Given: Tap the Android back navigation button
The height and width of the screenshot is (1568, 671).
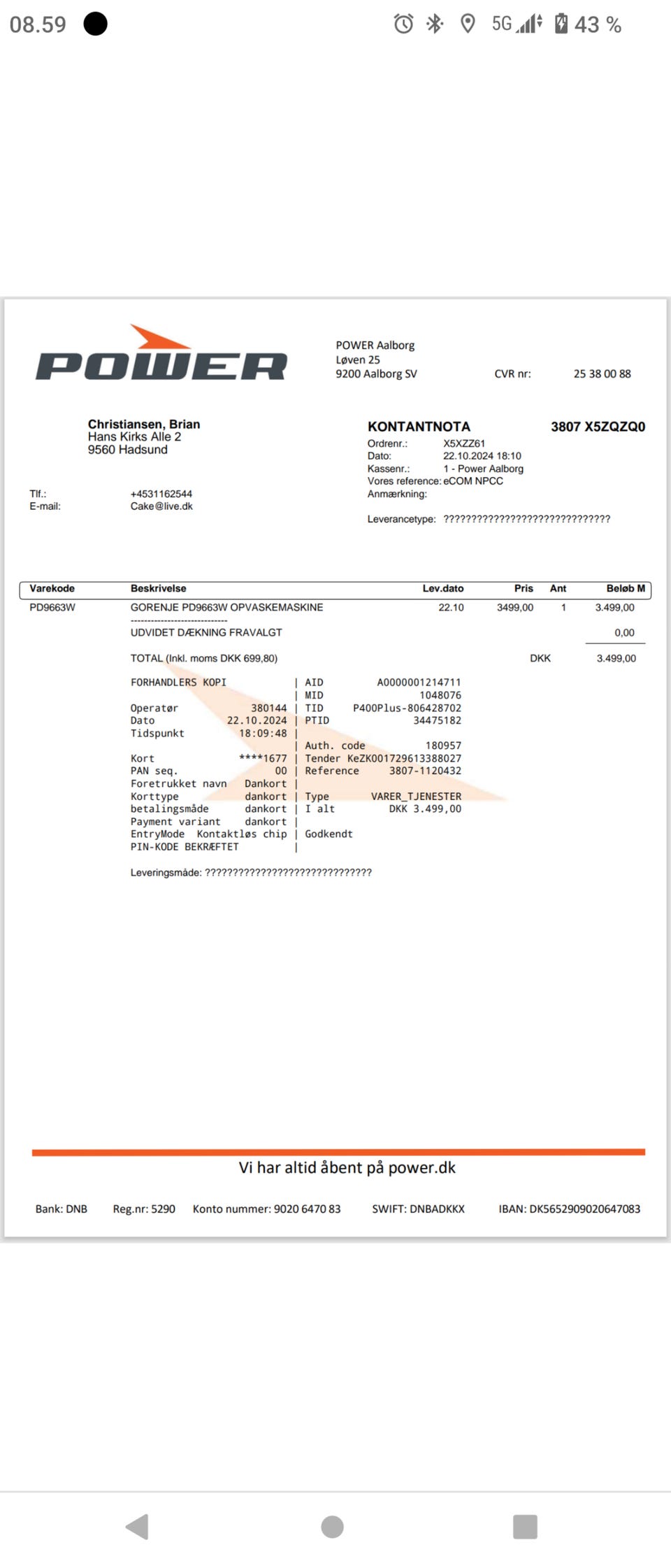Looking at the screenshot, I should pos(137,1526).
